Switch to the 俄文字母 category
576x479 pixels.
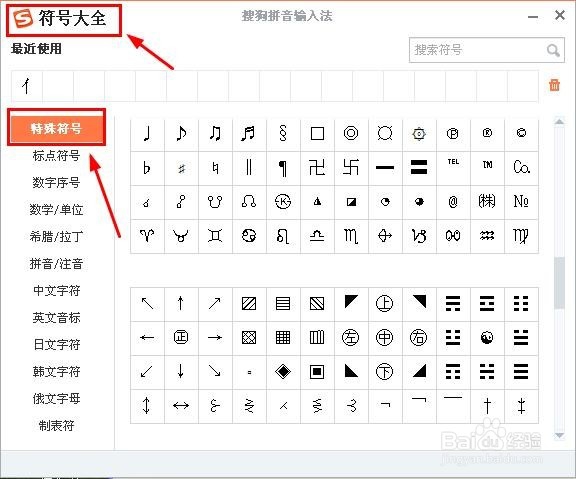click(57, 399)
